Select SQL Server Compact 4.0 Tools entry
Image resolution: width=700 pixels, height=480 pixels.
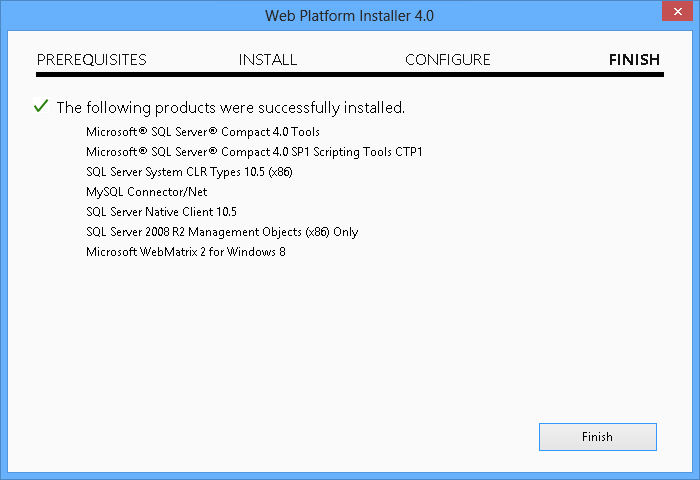(203, 131)
